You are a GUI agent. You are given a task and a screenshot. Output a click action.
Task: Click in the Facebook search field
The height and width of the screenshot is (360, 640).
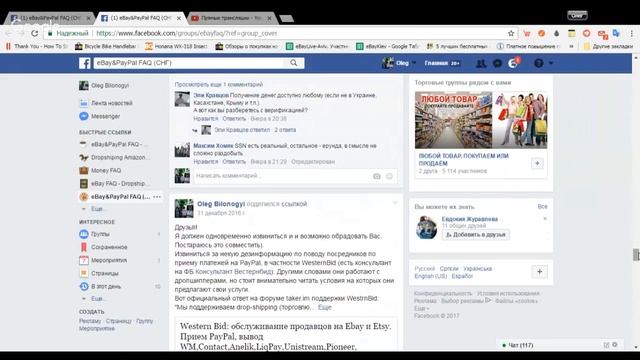click(189, 63)
